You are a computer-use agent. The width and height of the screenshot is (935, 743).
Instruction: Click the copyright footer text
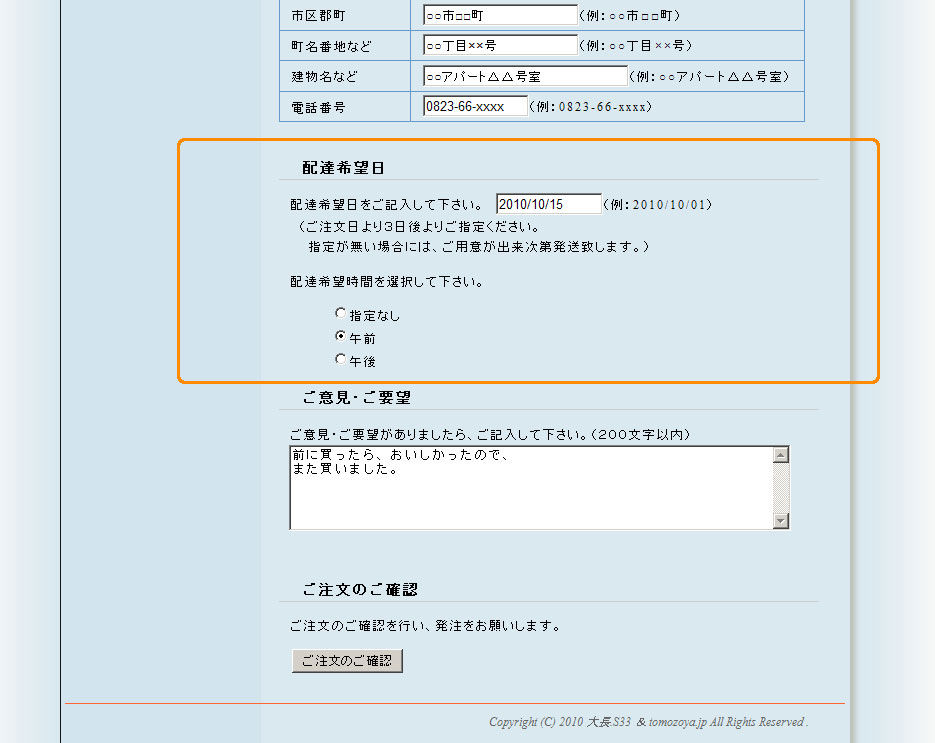648,722
